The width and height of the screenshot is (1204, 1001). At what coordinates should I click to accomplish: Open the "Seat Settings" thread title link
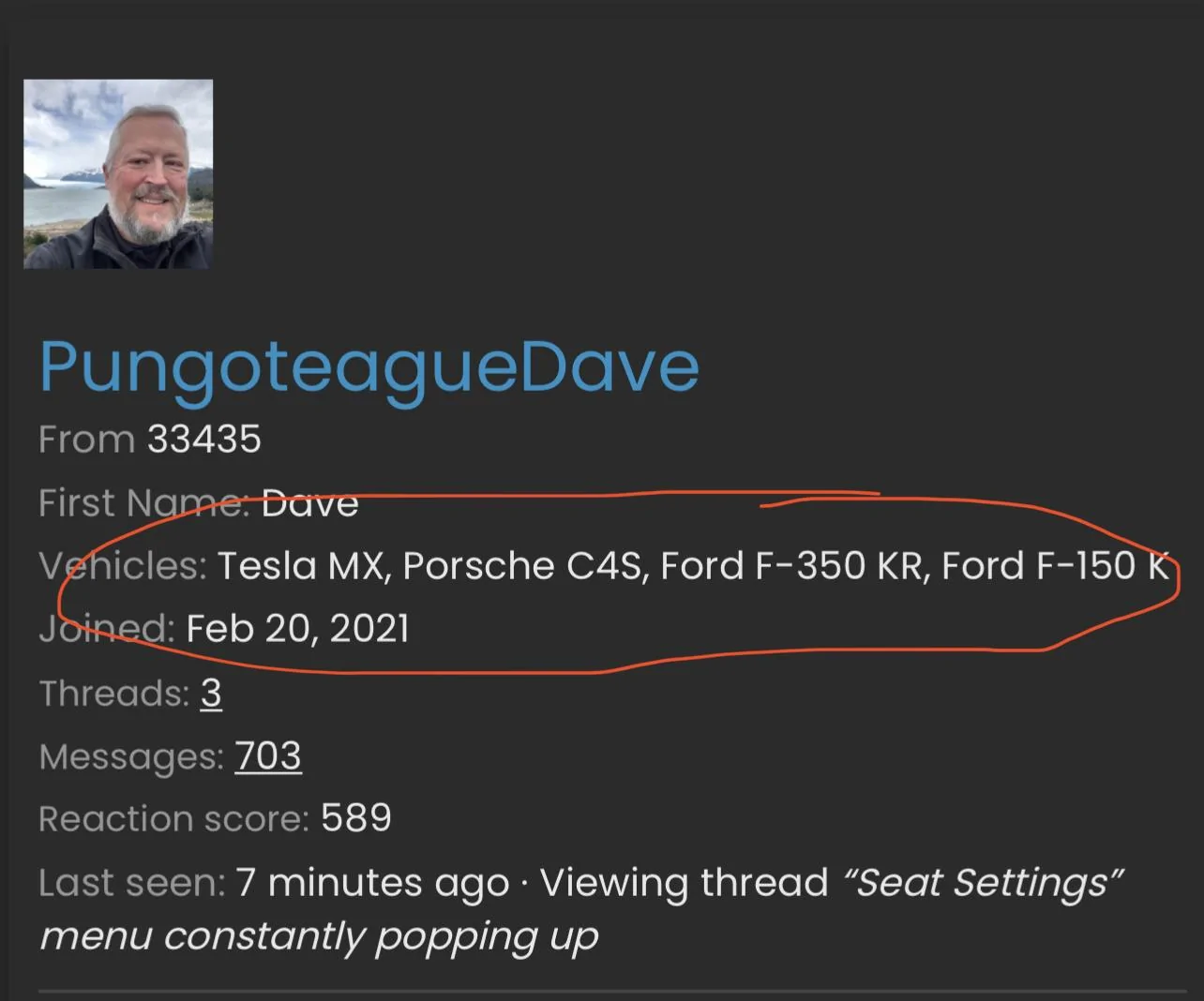click(984, 883)
